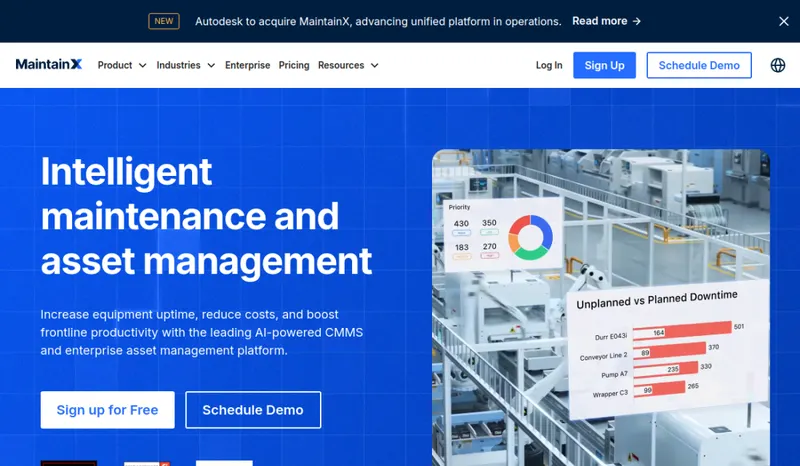This screenshot has height=466, width=800.
Task: Click the Sign up for Free button
Action: [x=108, y=410]
